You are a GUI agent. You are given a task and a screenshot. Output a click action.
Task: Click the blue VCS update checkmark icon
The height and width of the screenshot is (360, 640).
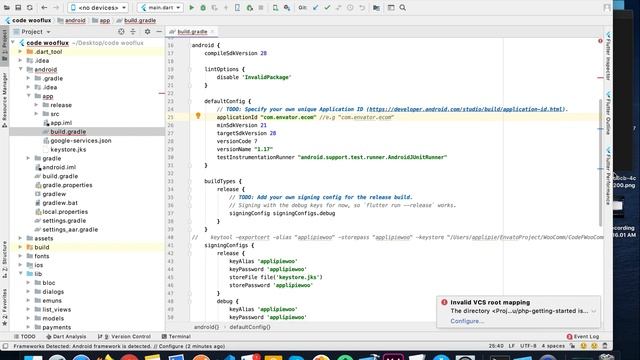[316, 7]
